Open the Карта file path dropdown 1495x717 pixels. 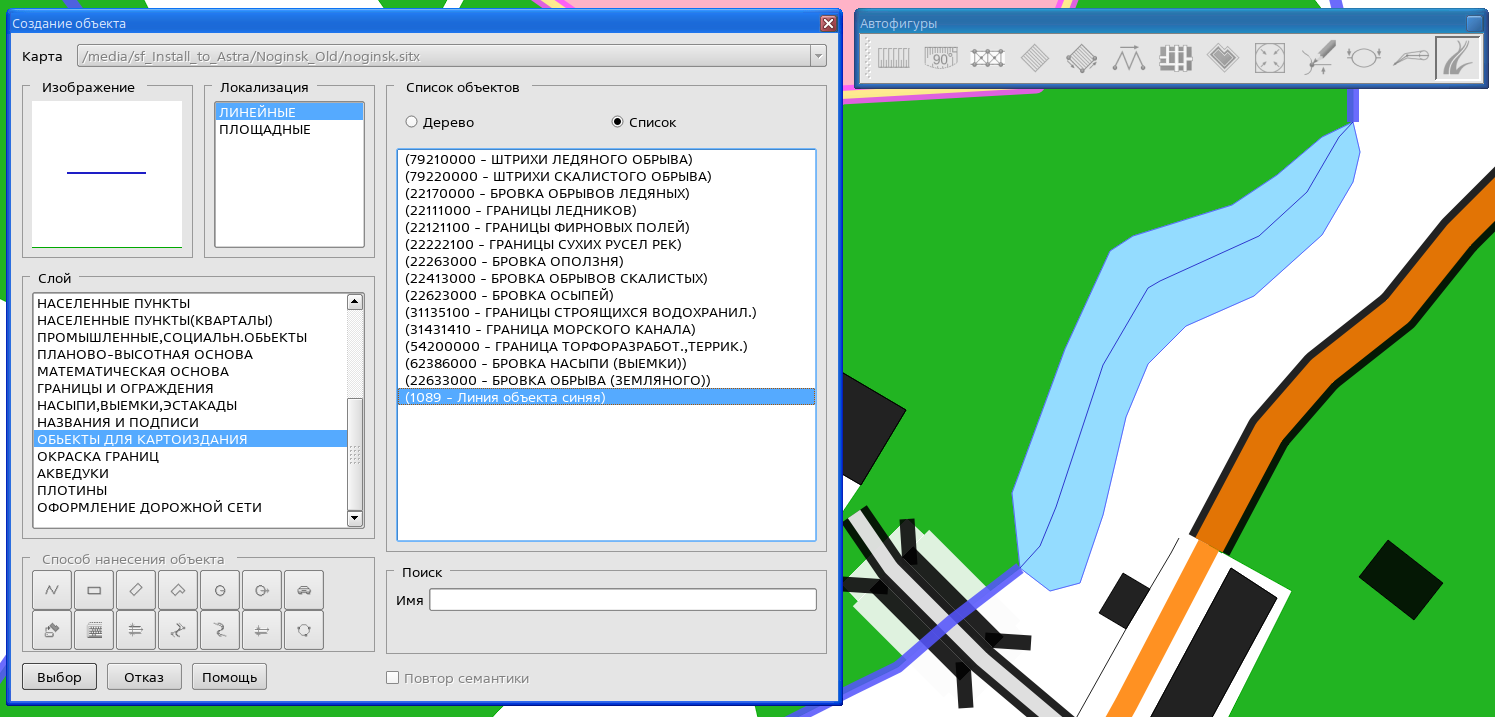[819, 56]
